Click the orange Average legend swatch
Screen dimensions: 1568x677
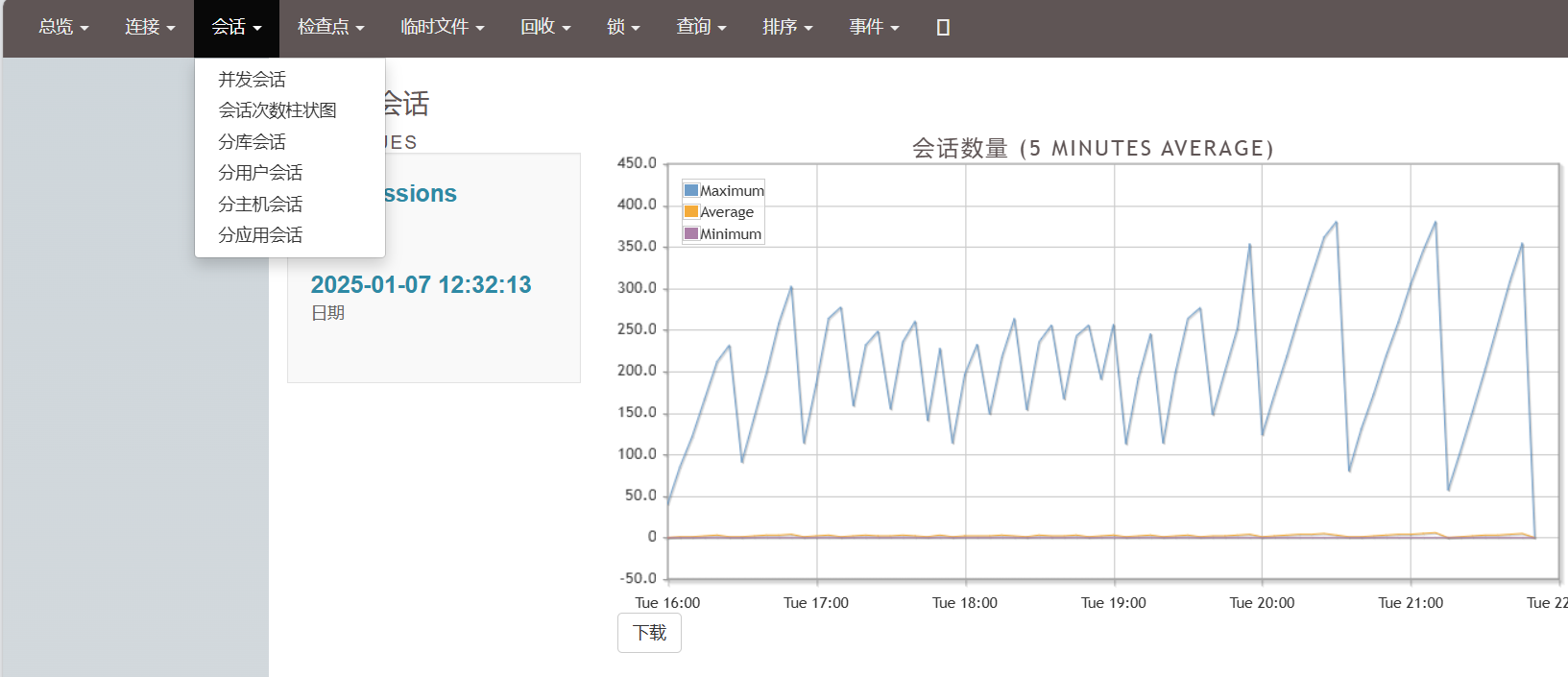691,211
